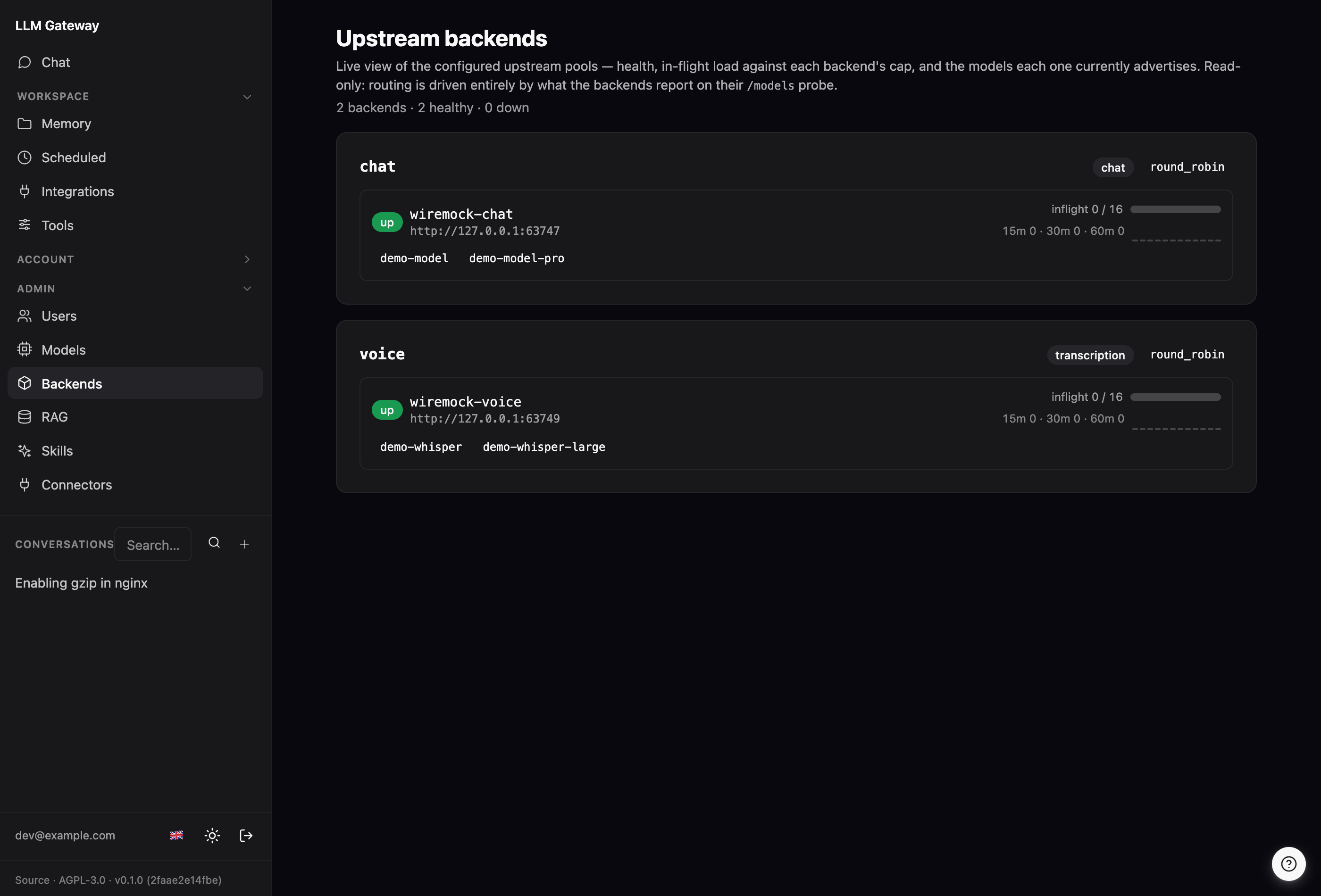Click the Users people icon
This screenshot has height=896, width=1321.
point(25,316)
